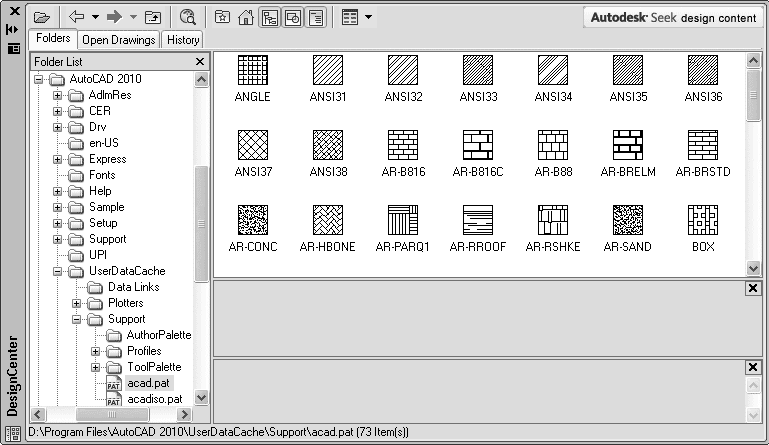
Task: Expand the AdlmRes folder
Action: 57,95
